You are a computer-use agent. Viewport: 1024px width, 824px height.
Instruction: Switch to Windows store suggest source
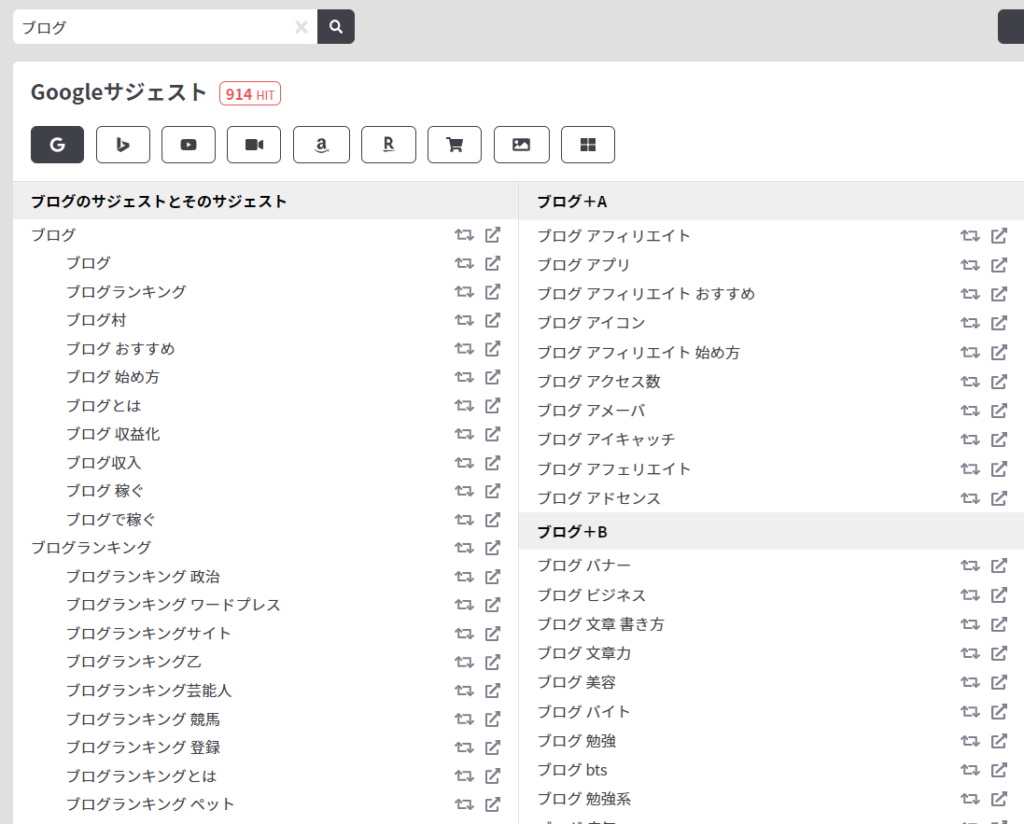588,144
